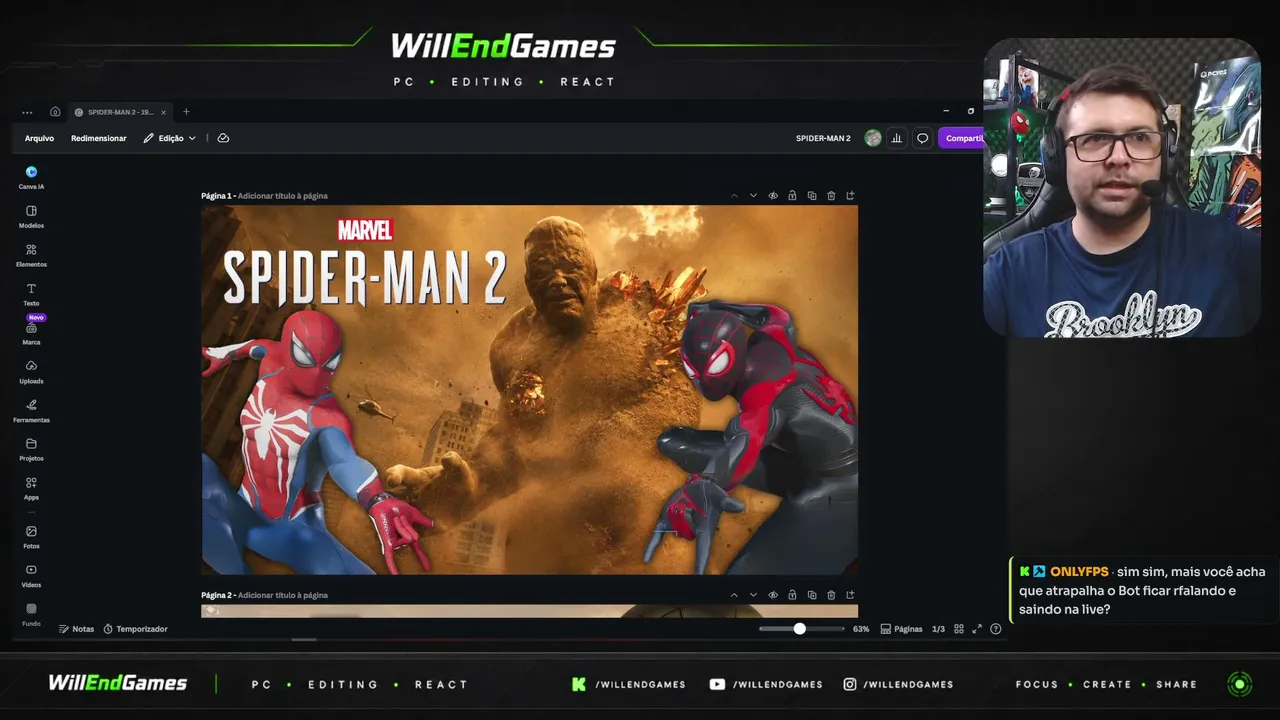Image resolution: width=1280 pixels, height=720 pixels.
Task: Add a title to Página 1
Action: (283, 196)
